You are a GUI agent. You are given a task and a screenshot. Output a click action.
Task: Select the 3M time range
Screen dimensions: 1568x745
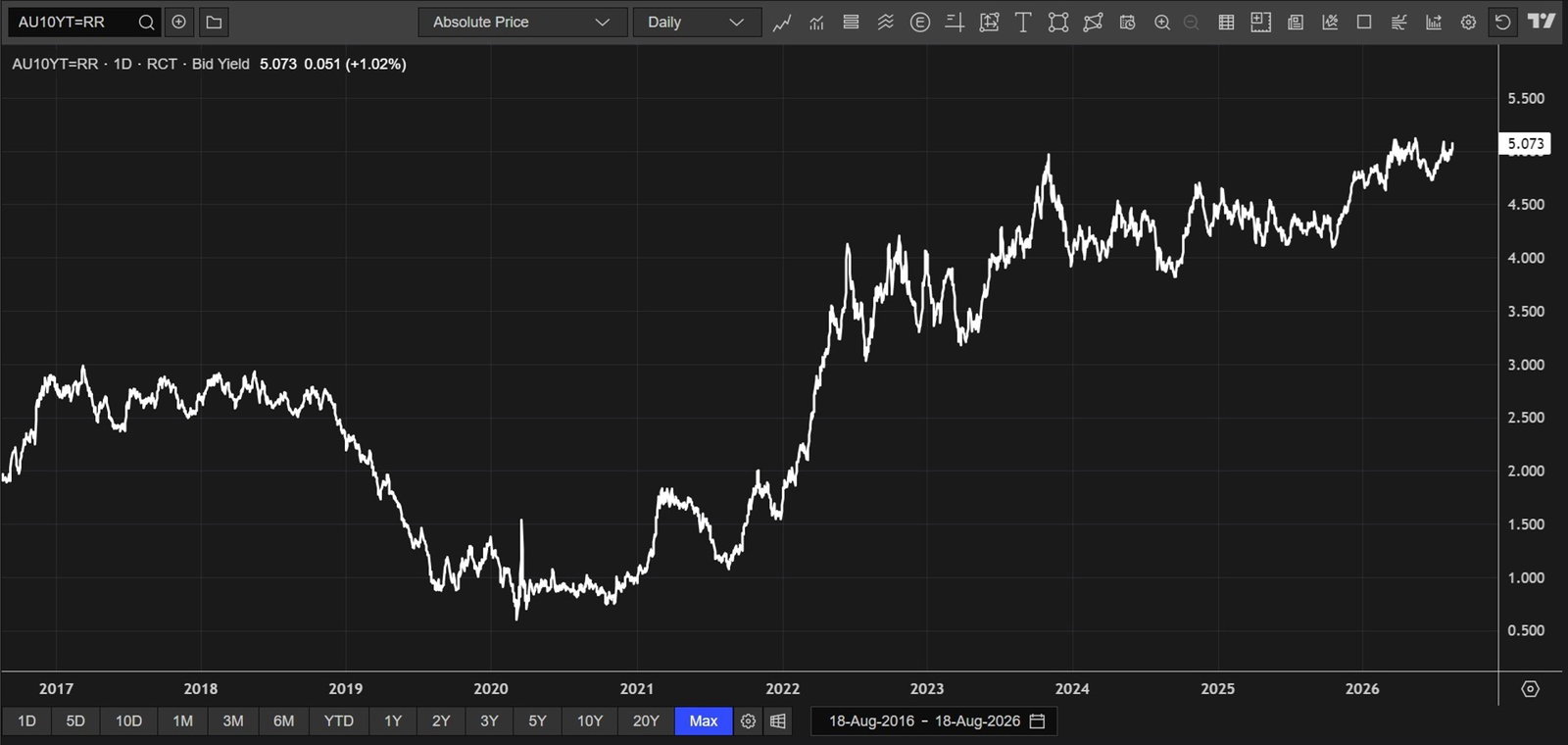point(233,721)
